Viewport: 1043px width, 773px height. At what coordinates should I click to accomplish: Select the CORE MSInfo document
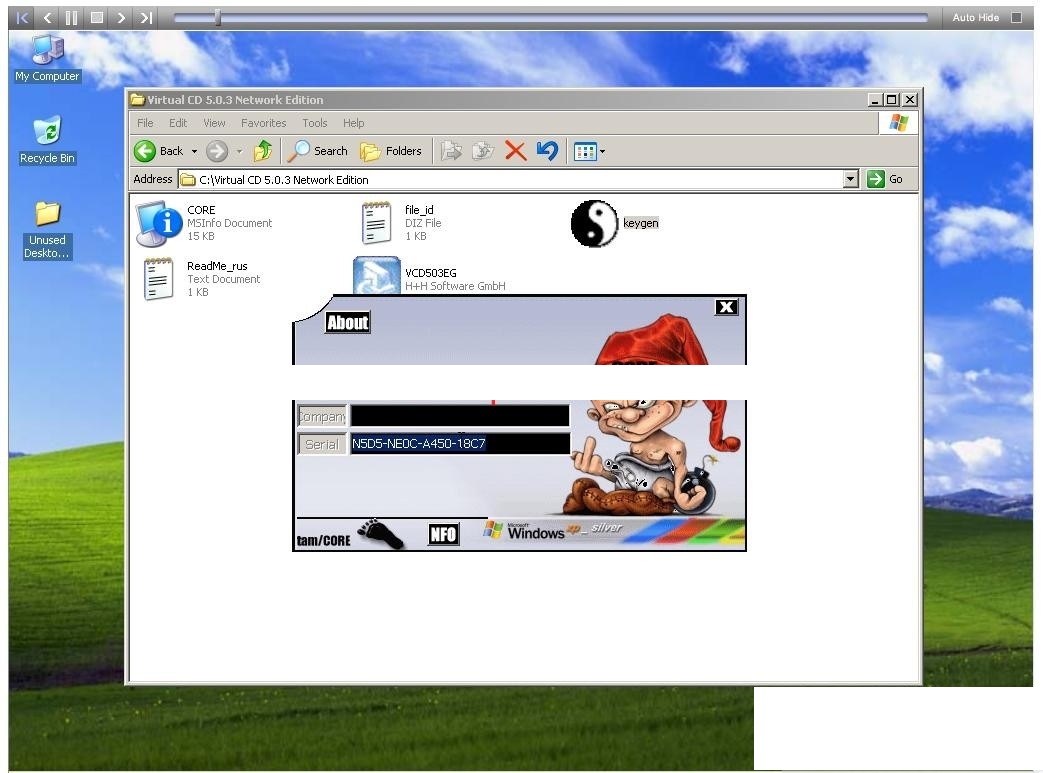[204, 224]
